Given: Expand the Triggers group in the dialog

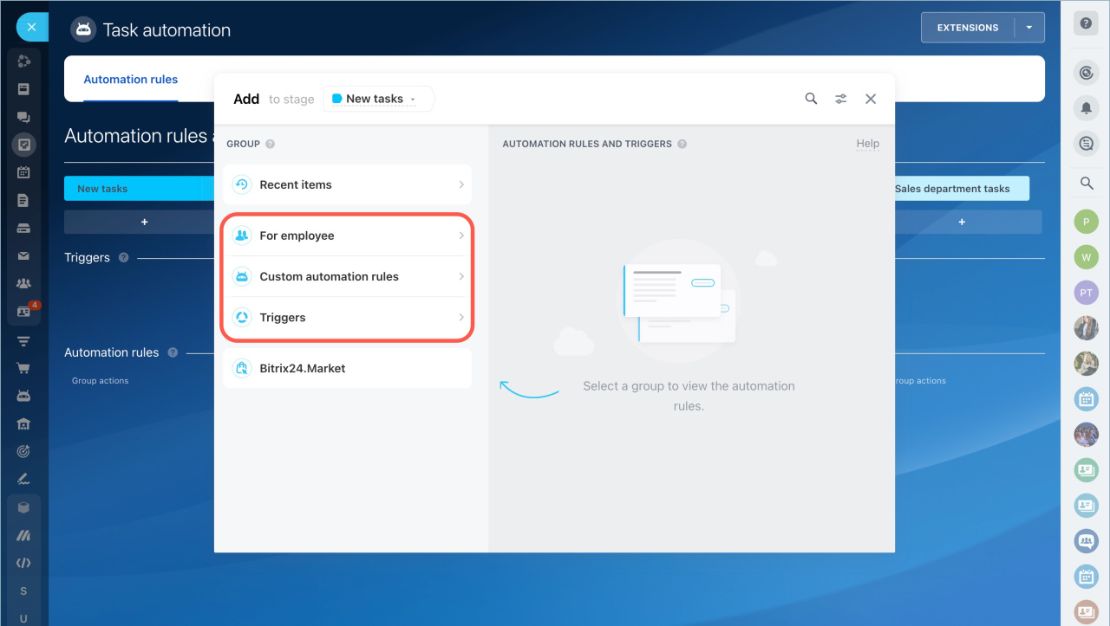Looking at the screenshot, I should tap(348, 317).
